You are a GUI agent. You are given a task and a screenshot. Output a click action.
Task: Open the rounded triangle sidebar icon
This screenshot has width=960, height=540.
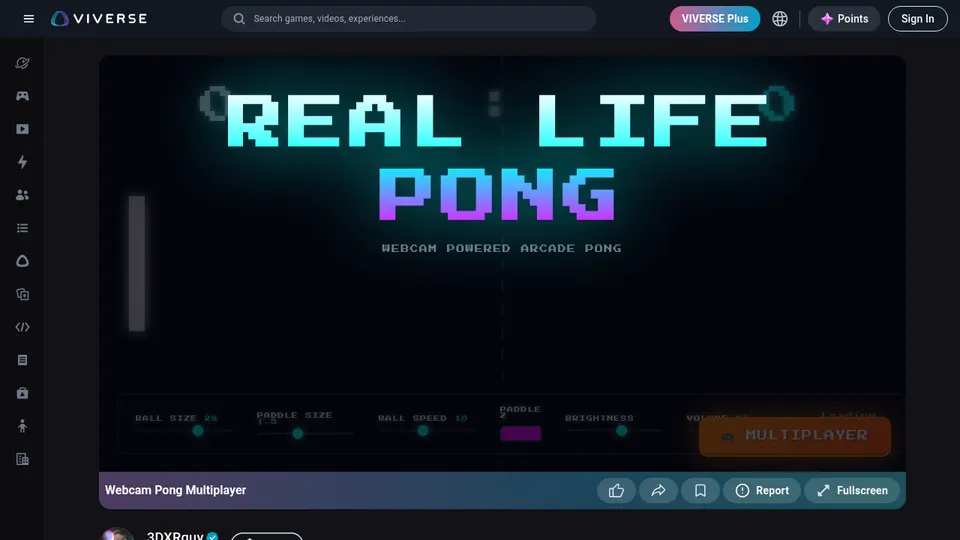click(22, 261)
